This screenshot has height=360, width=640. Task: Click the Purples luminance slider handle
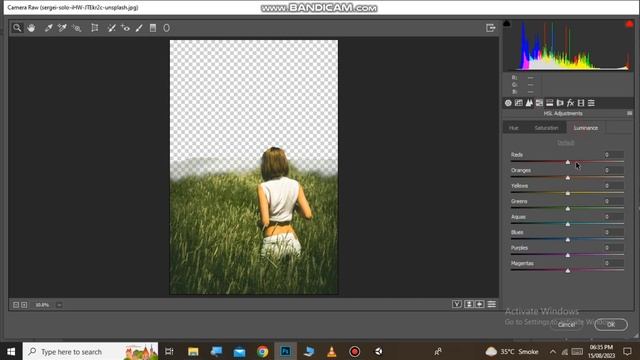pyautogui.click(x=568, y=255)
